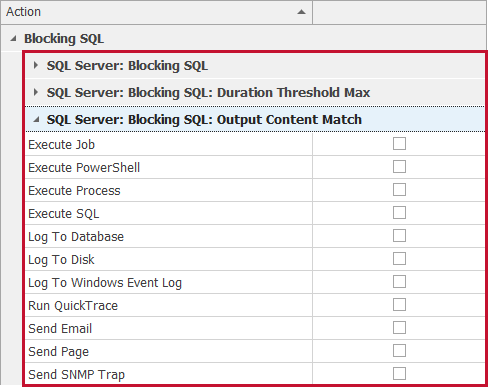The width and height of the screenshot is (488, 387).
Task: Collapse the Blocking SQL group
Action: 13,39
